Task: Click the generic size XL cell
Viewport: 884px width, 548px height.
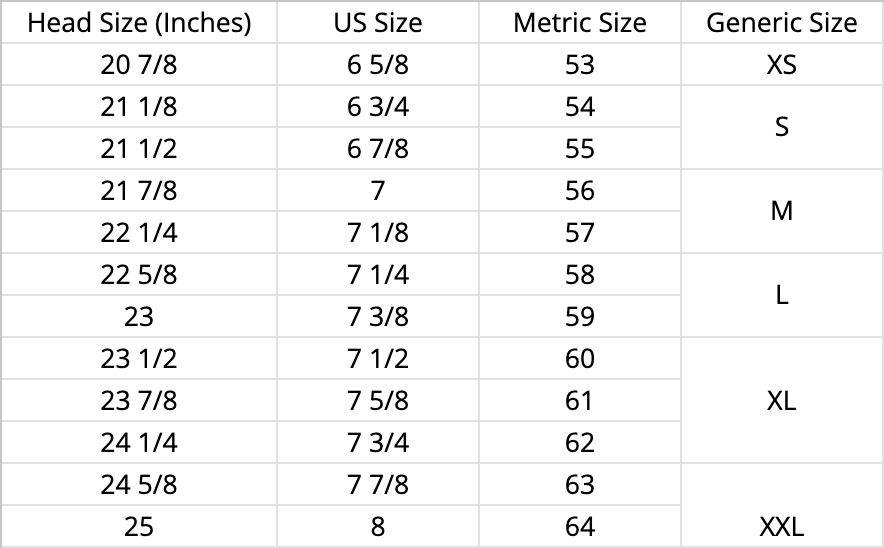Action: coord(782,401)
